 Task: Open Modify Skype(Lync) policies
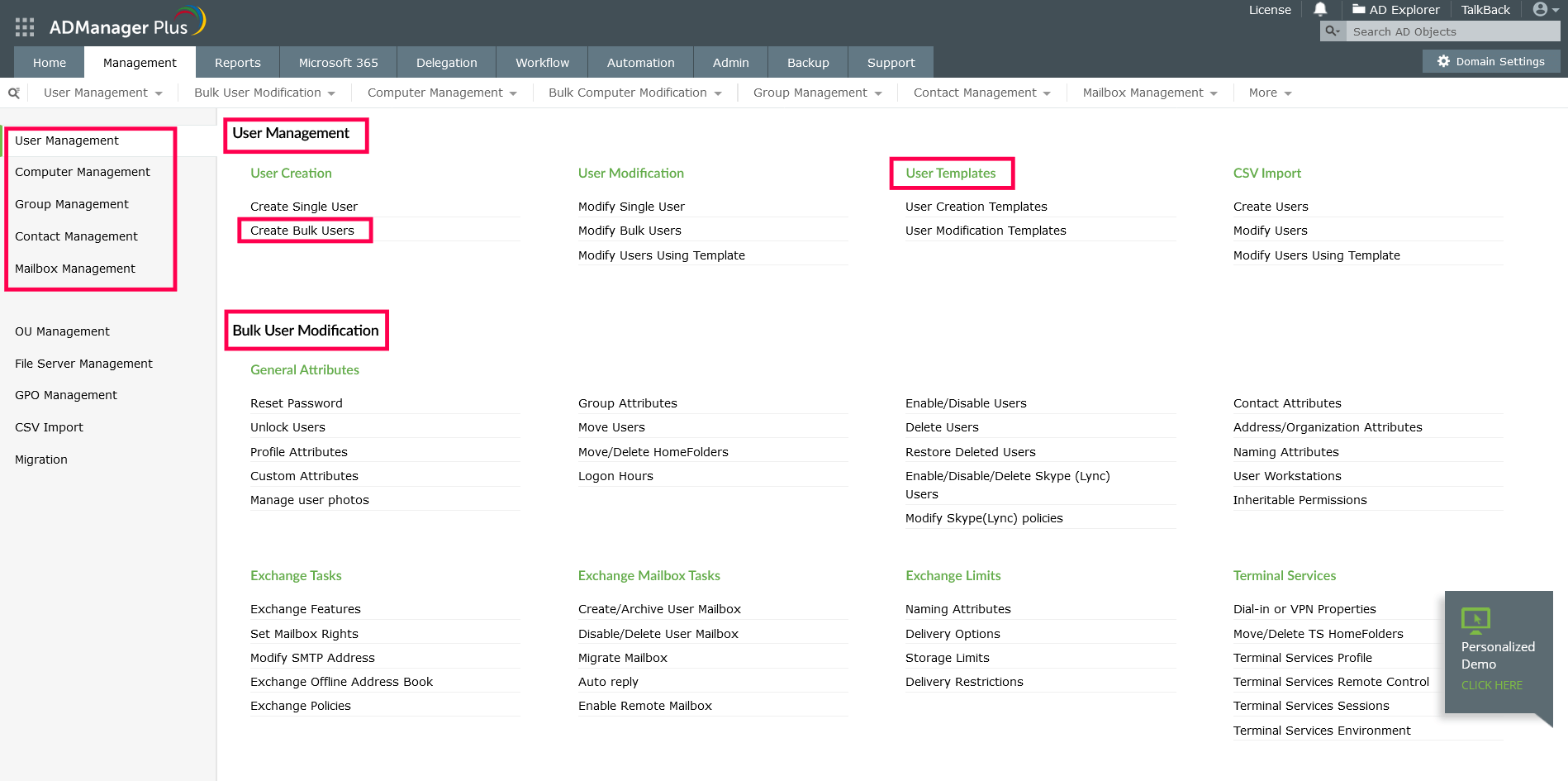(984, 518)
